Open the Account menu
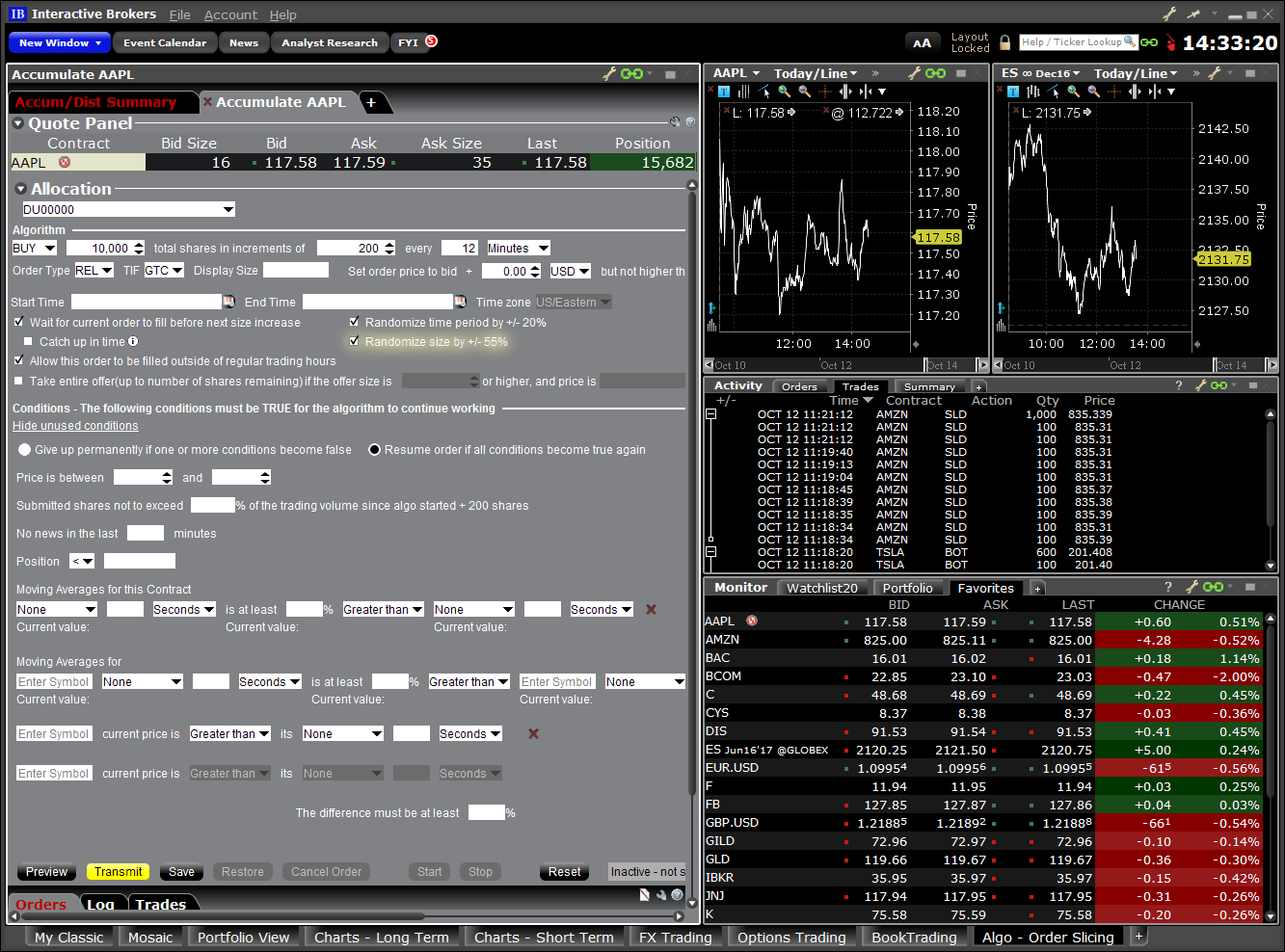Viewport: 1285px width, 952px height. 230,14
